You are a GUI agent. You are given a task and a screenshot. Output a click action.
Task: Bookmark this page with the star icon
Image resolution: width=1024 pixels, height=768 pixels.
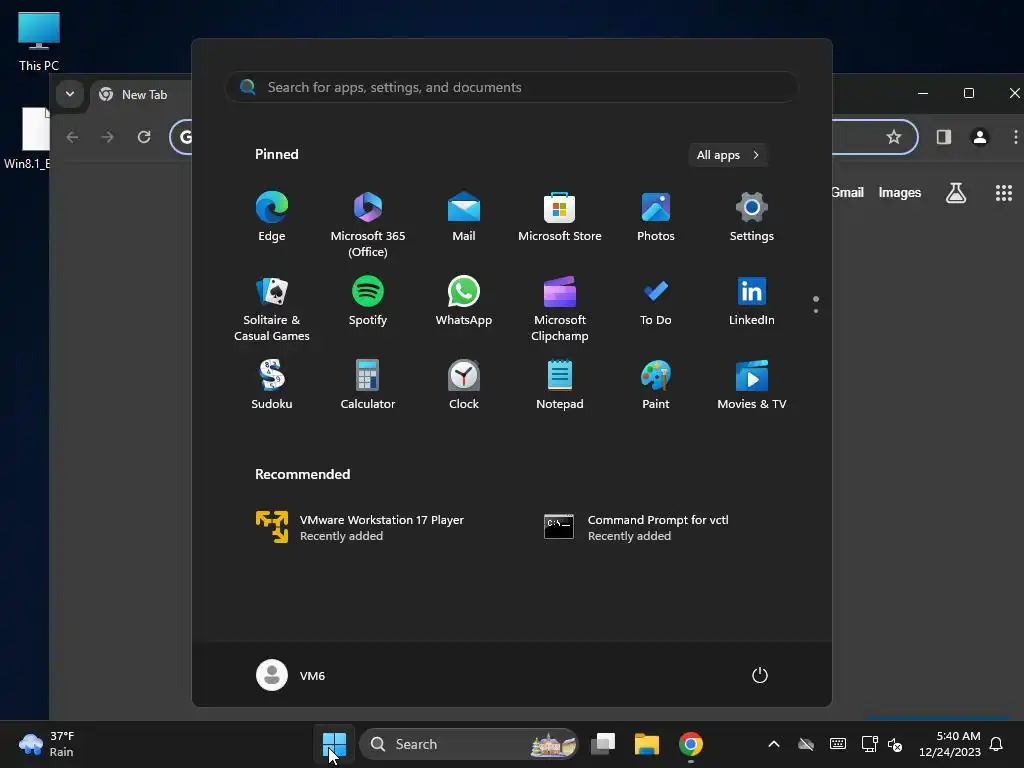click(893, 137)
